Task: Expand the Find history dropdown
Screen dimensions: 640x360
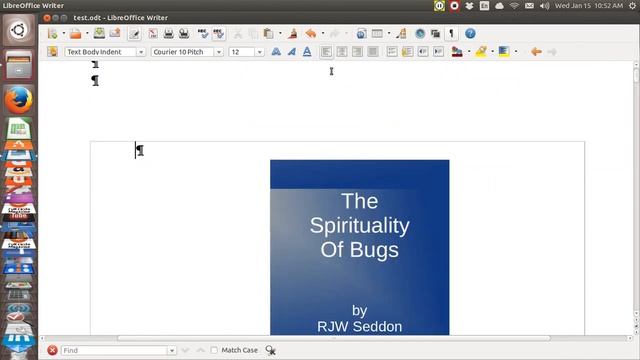Action: pyautogui.click(x=172, y=350)
